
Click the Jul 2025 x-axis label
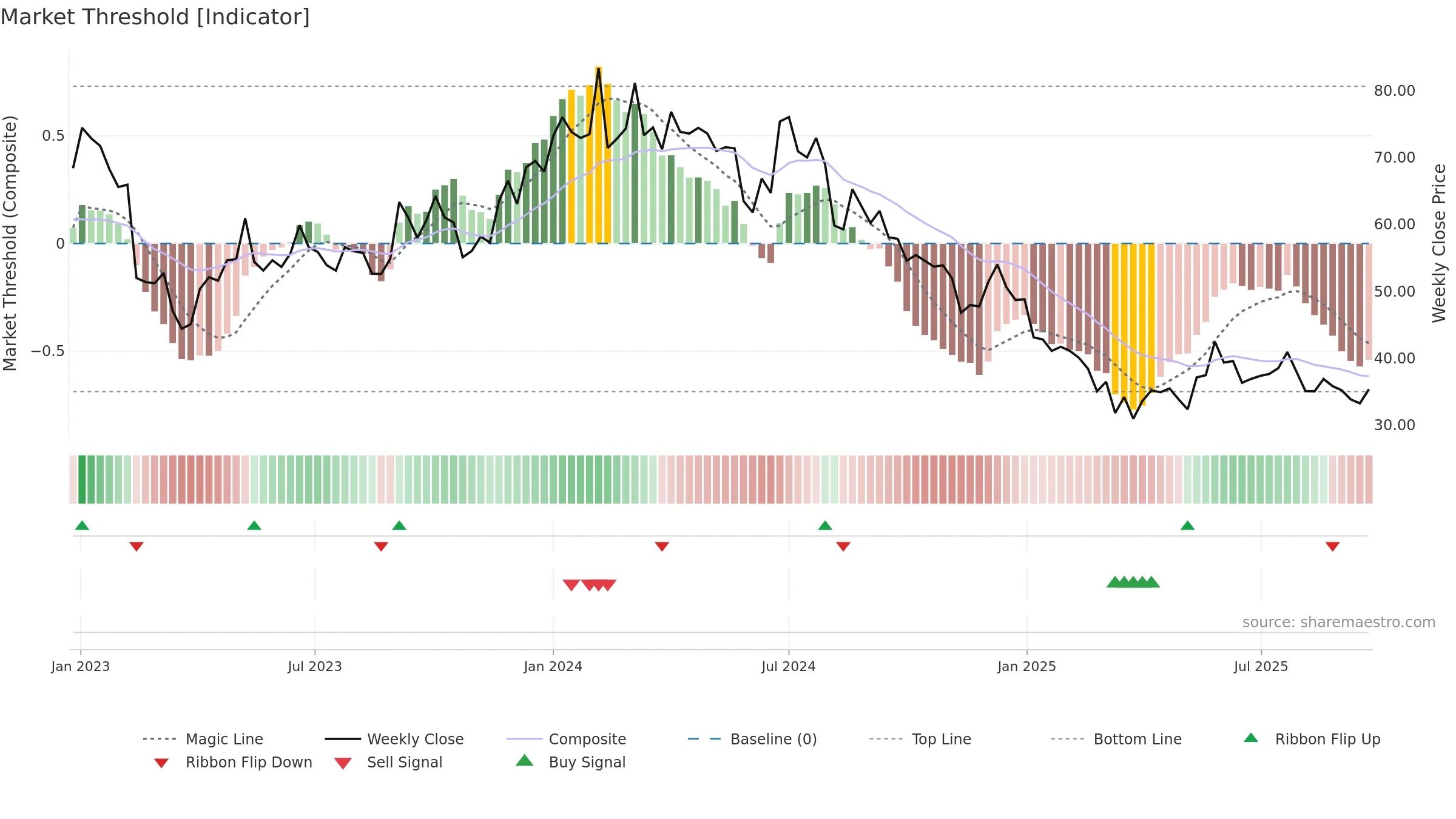click(1261, 666)
